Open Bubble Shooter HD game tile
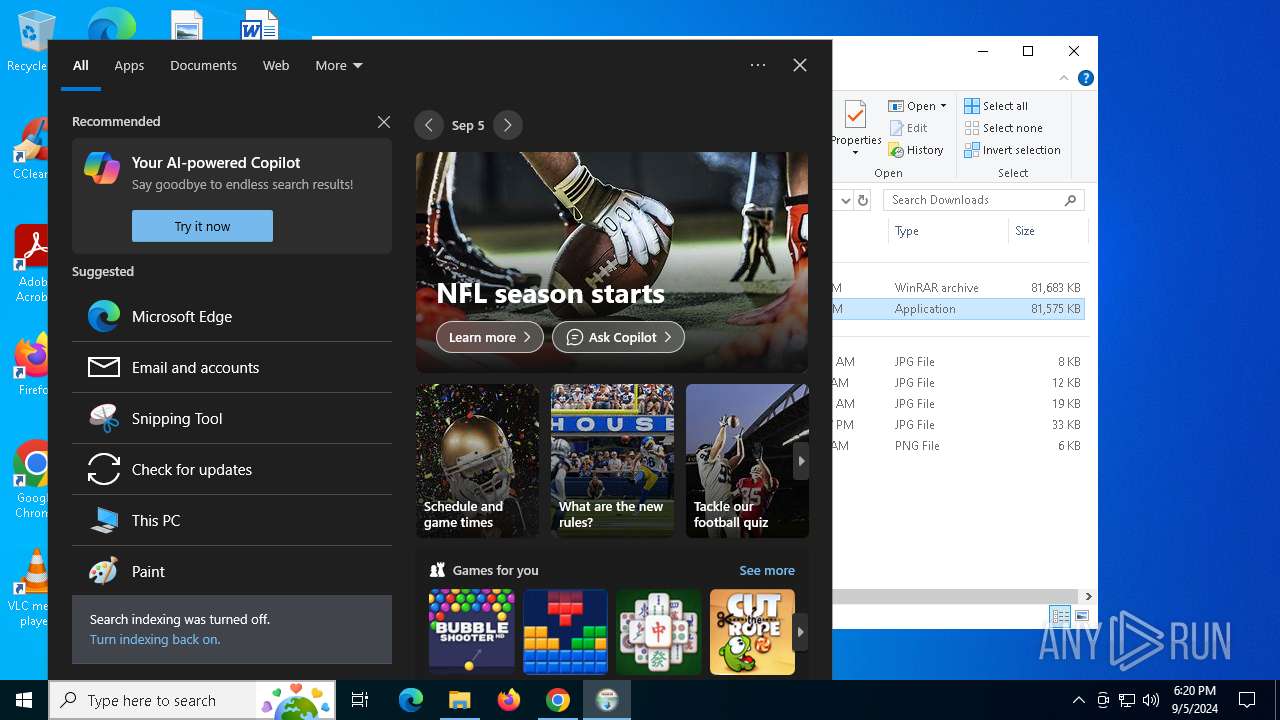The width and height of the screenshot is (1280, 720). coord(471,631)
